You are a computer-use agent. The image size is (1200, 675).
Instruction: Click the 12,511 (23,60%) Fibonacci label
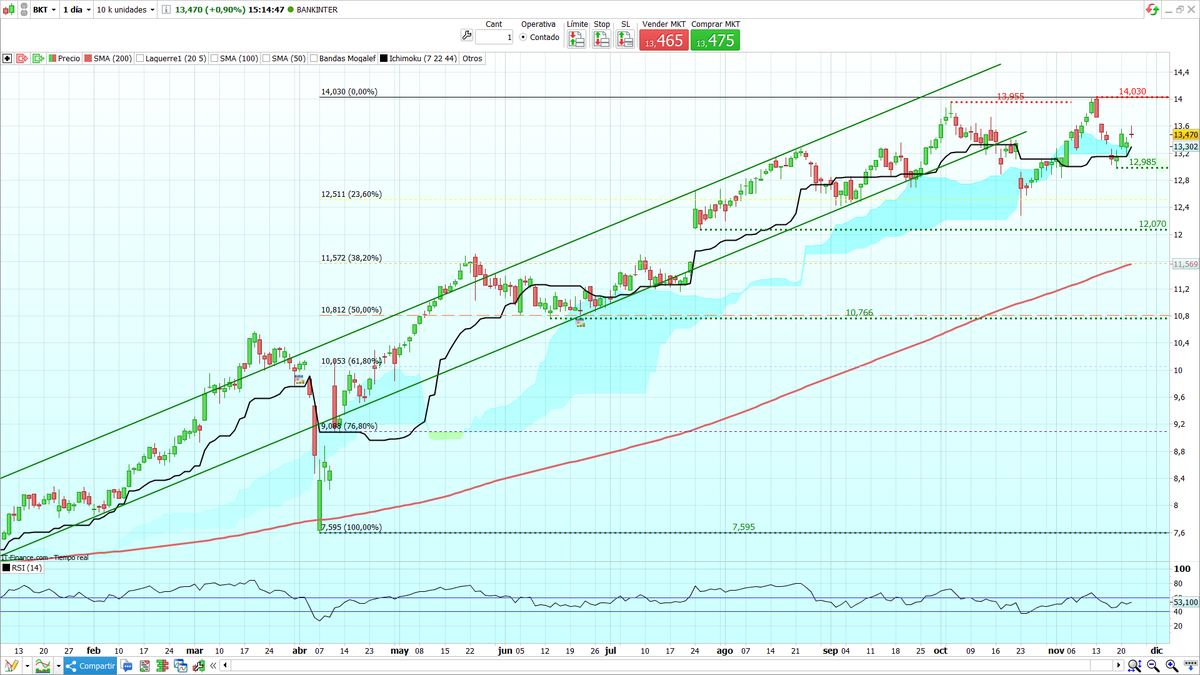tap(351, 194)
